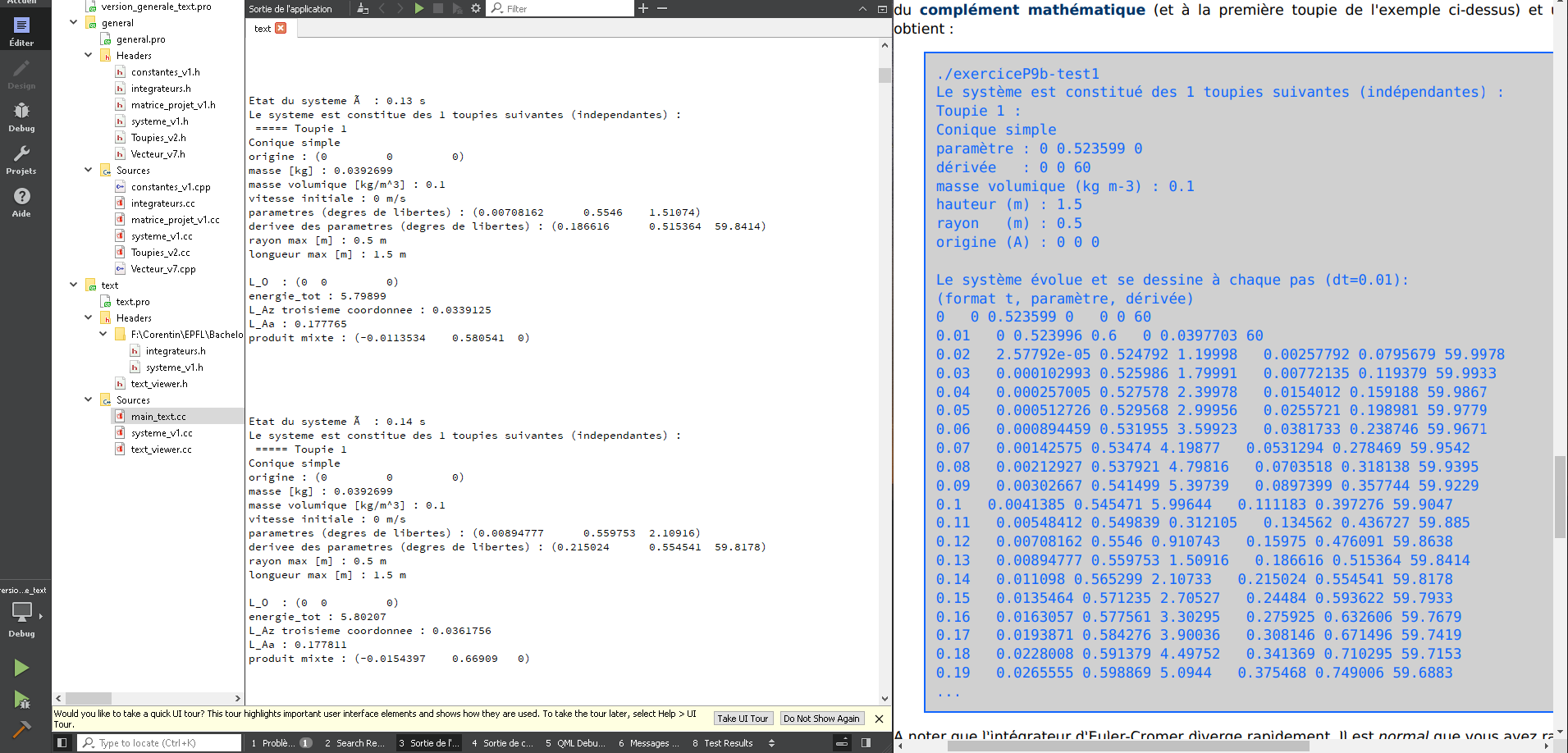Run the project with green arrow in sidebar
Viewport: 1568px width, 753px height.
tap(21, 668)
